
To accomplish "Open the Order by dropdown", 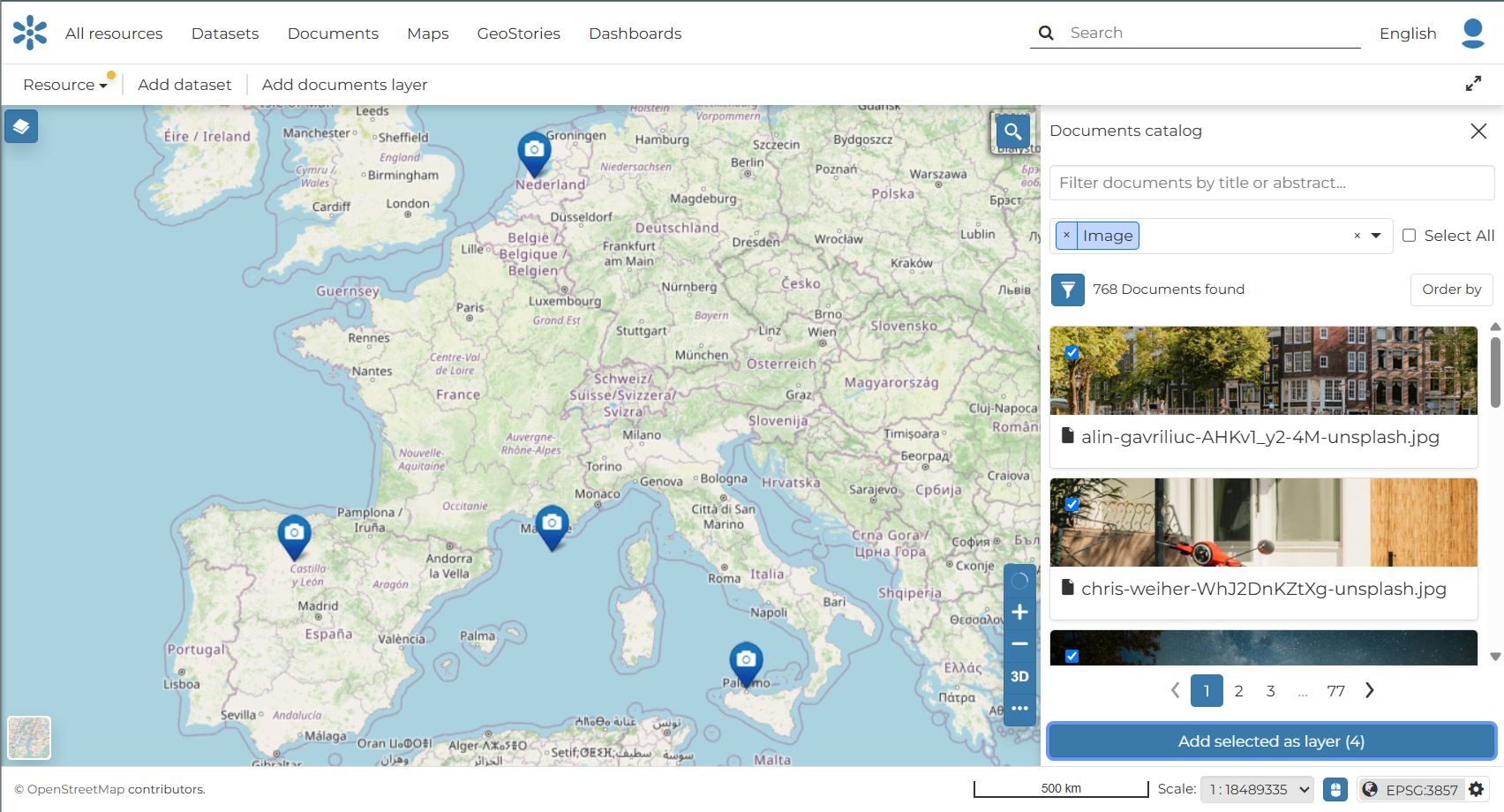I will pos(1451,289).
